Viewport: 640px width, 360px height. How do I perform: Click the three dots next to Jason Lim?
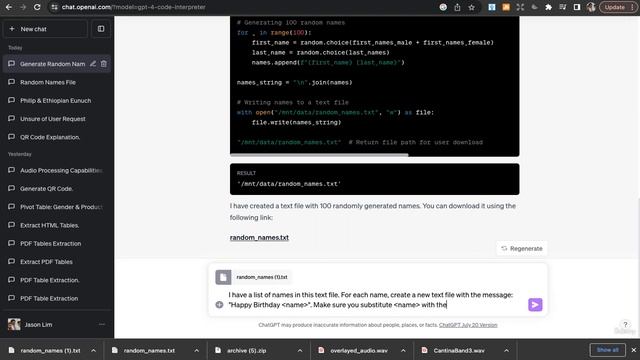tap(102, 324)
